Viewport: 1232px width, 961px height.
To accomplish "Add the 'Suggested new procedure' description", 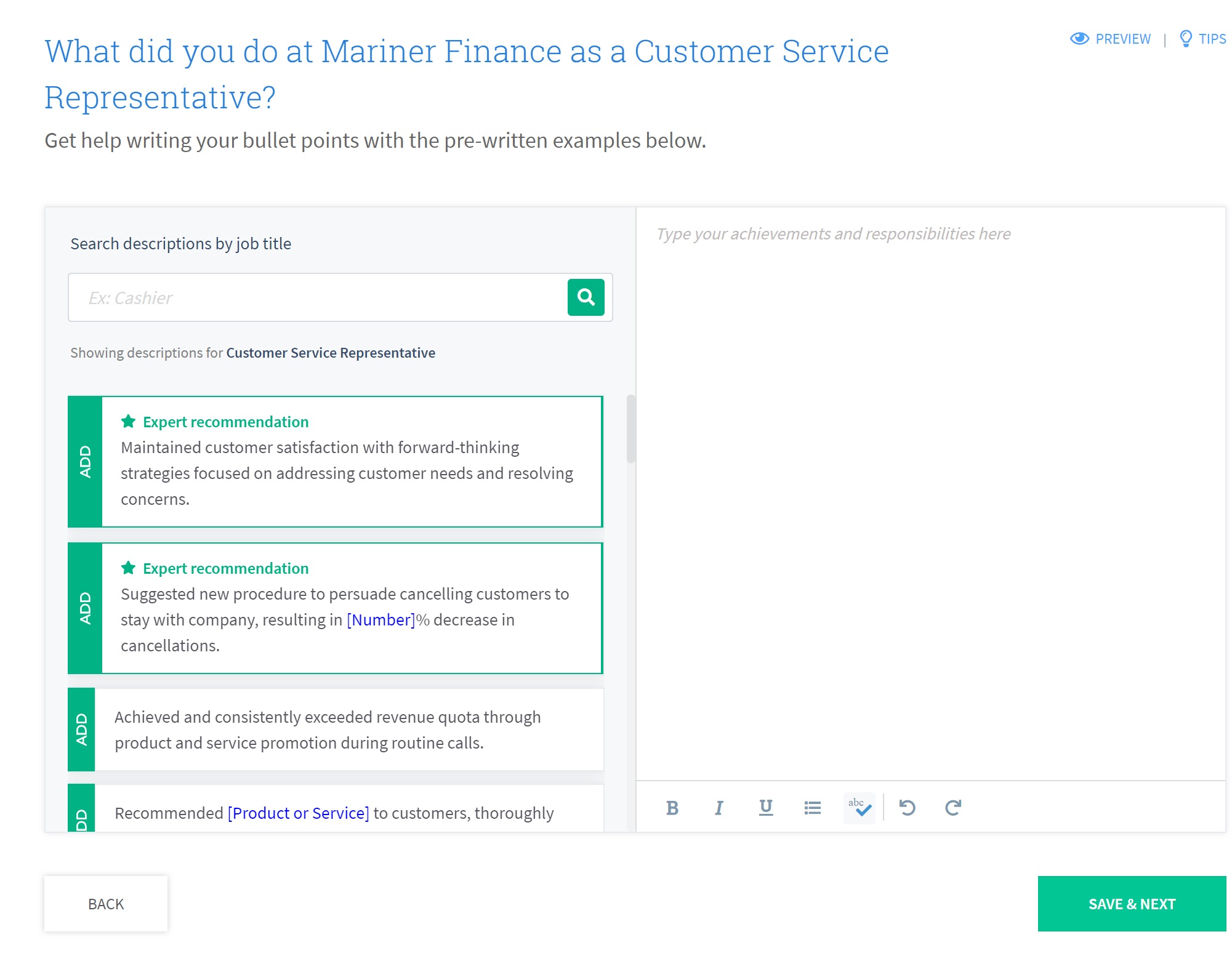I will point(85,608).
